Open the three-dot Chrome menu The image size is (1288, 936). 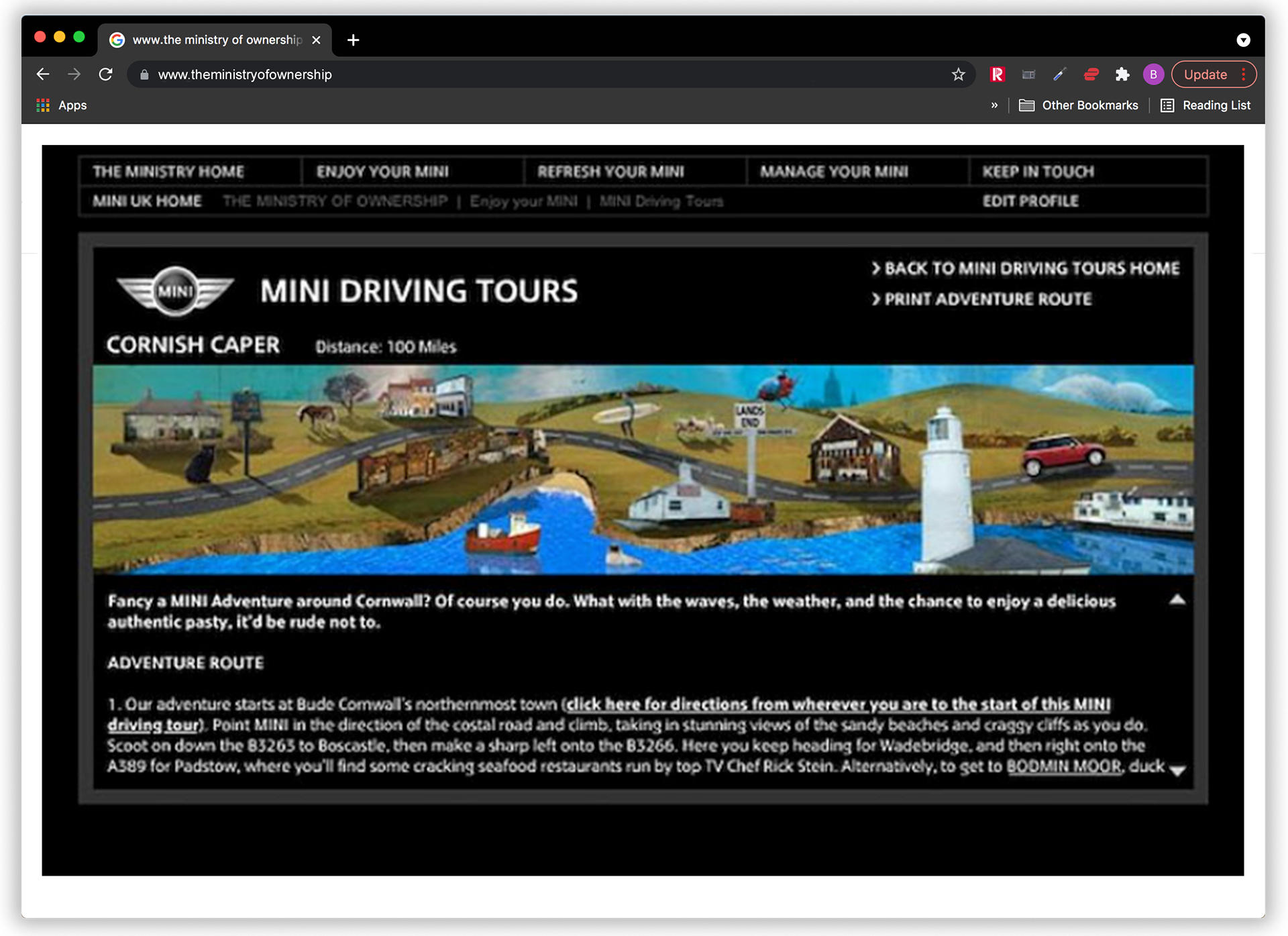point(1244,74)
